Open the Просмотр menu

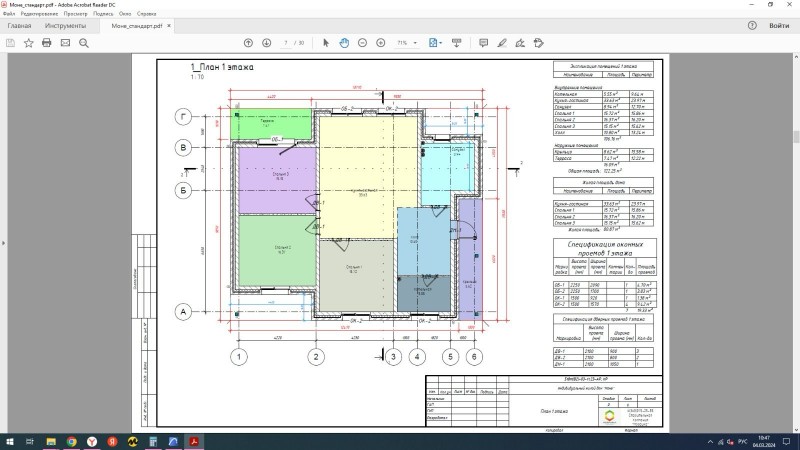pyautogui.click(x=74, y=15)
